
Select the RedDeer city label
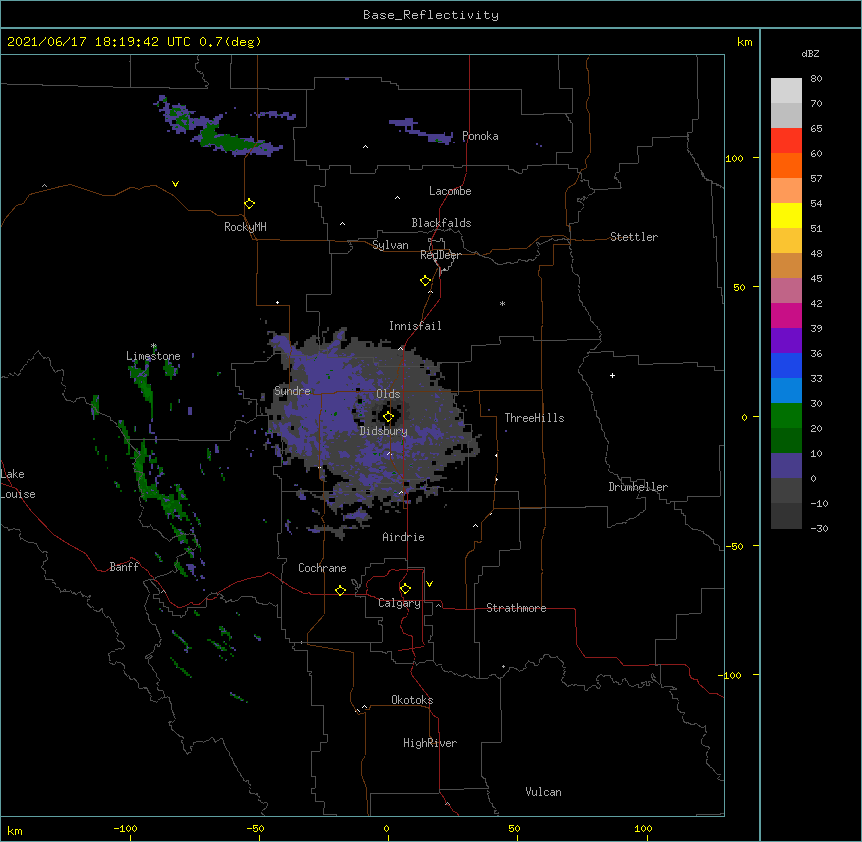[440, 255]
